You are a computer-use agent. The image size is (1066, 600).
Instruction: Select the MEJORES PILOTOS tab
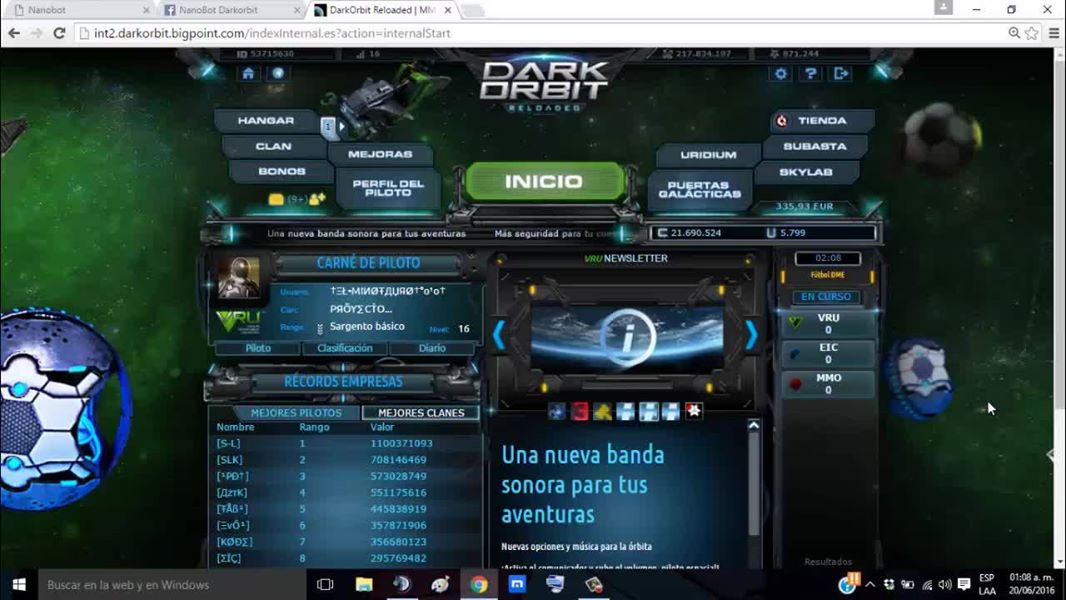296,413
